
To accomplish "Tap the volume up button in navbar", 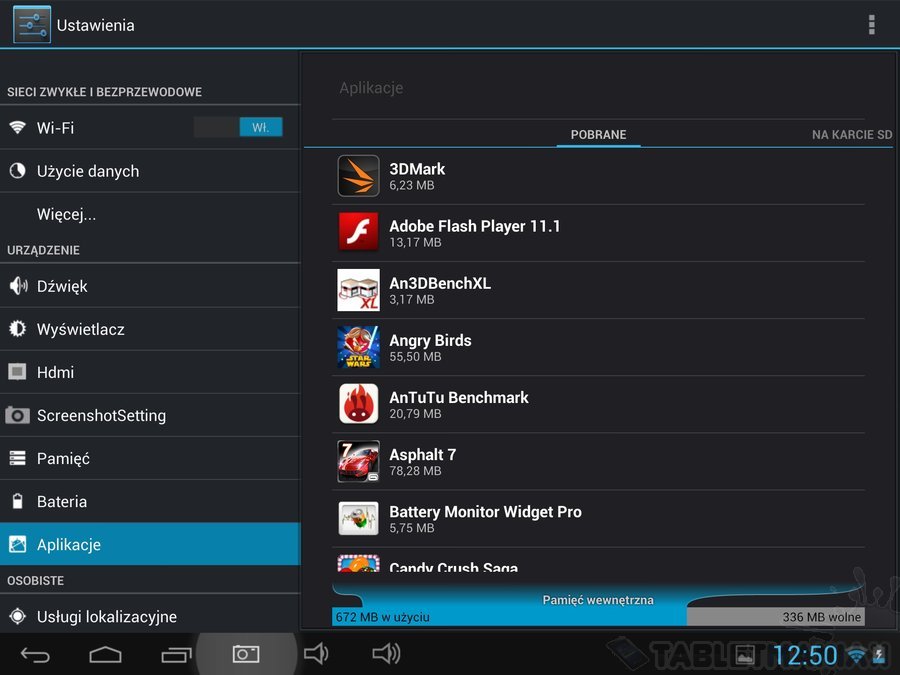I will pyautogui.click(x=386, y=653).
